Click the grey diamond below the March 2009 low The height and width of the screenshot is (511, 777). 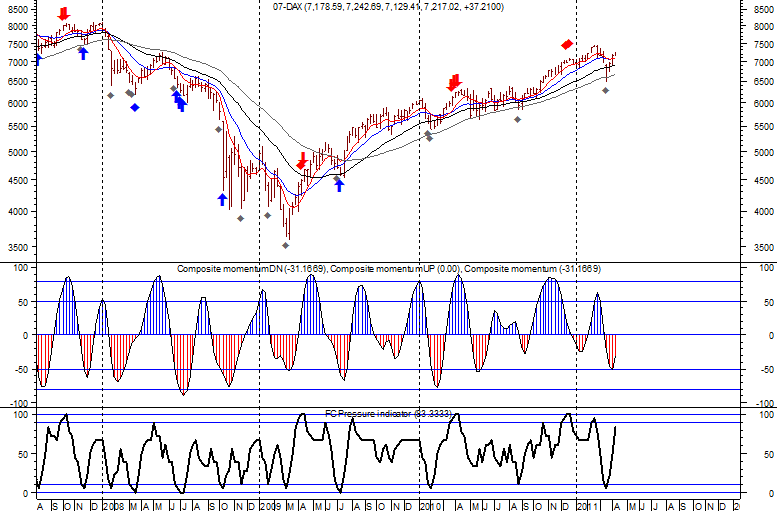coord(285,245)
